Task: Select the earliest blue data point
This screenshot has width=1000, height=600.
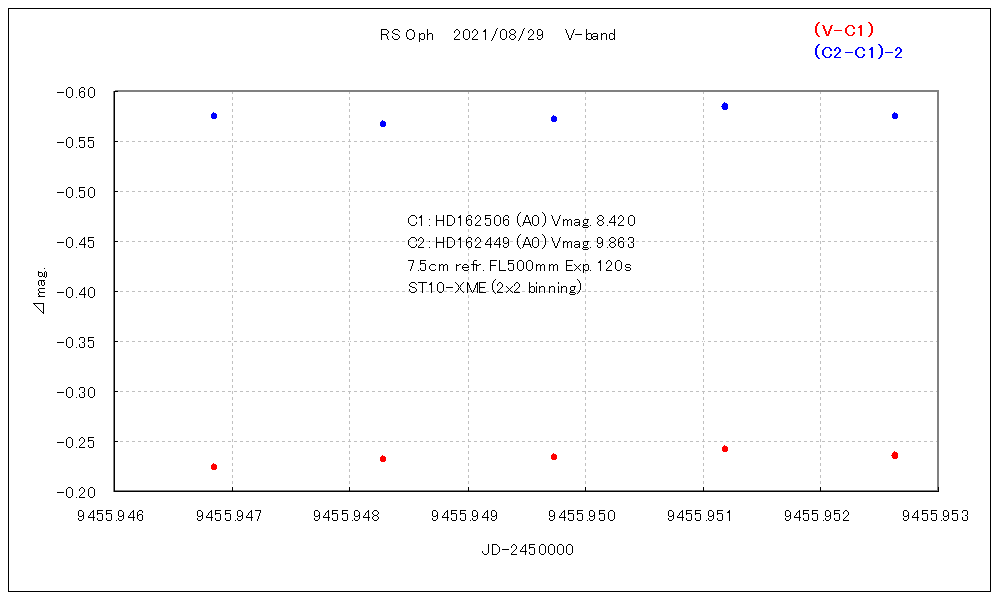Action: pyautogui.click(x=214, y=116)
